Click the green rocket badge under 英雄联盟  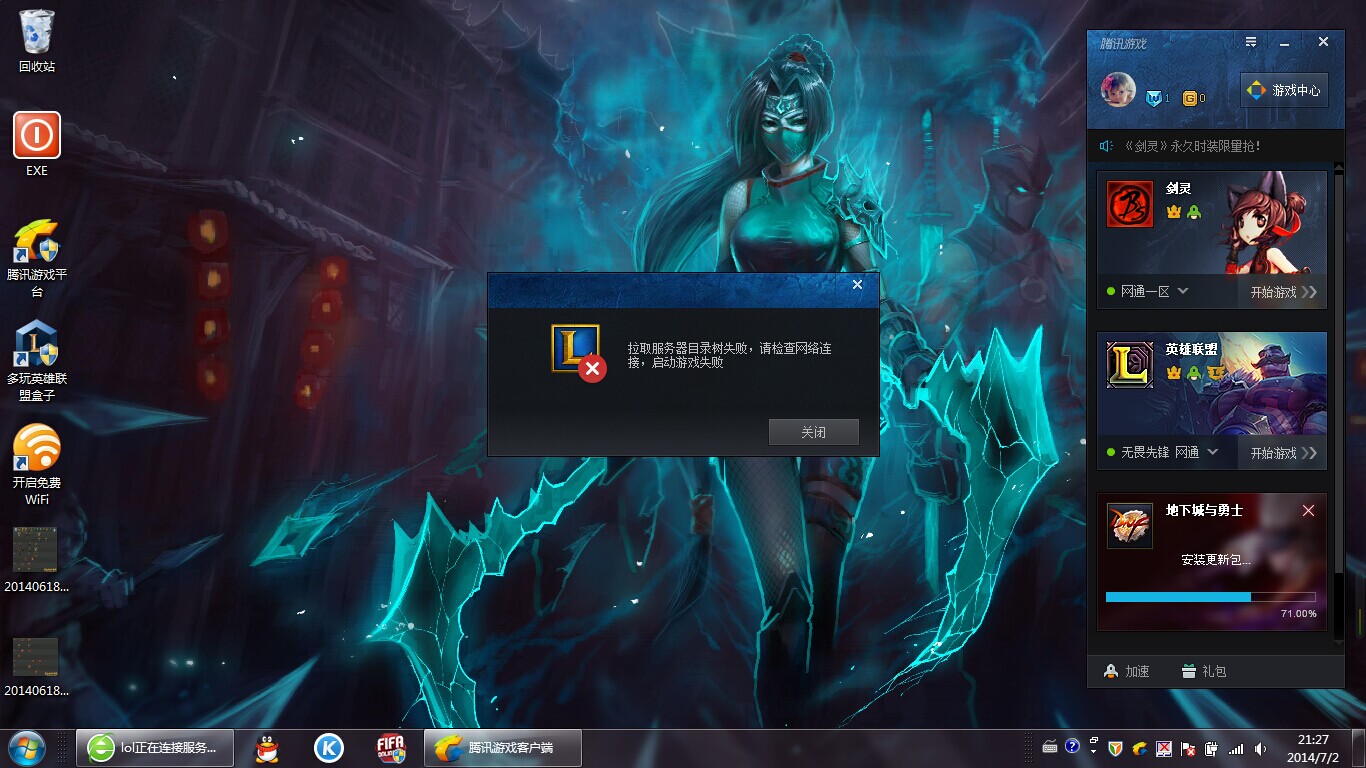click(1194, 373)
